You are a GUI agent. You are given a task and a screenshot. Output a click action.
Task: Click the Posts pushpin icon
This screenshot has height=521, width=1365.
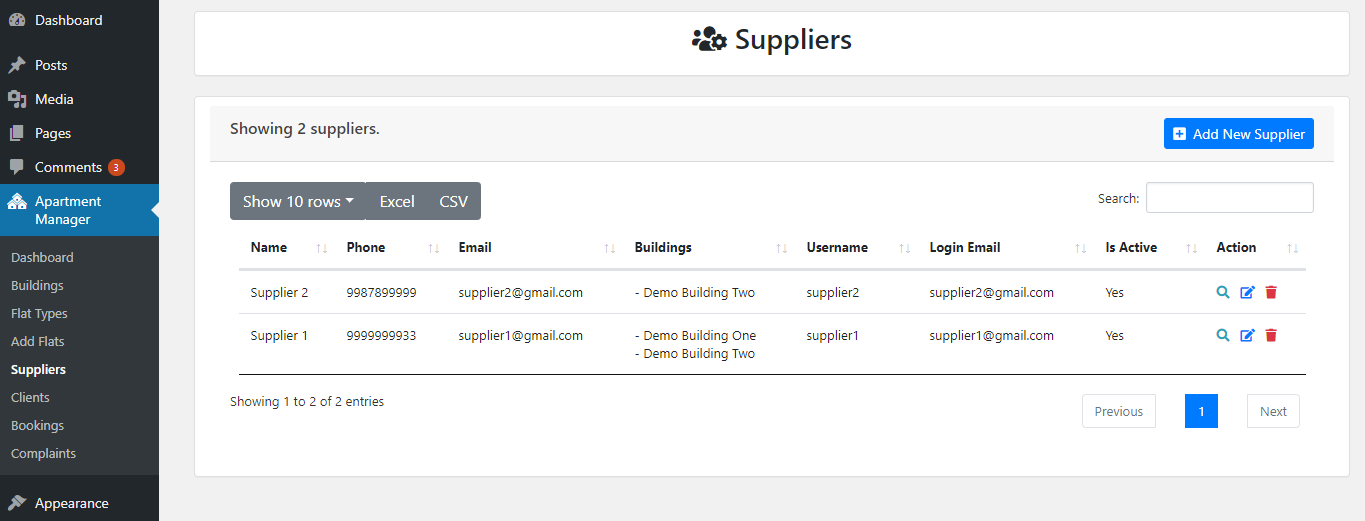(17, 65)
